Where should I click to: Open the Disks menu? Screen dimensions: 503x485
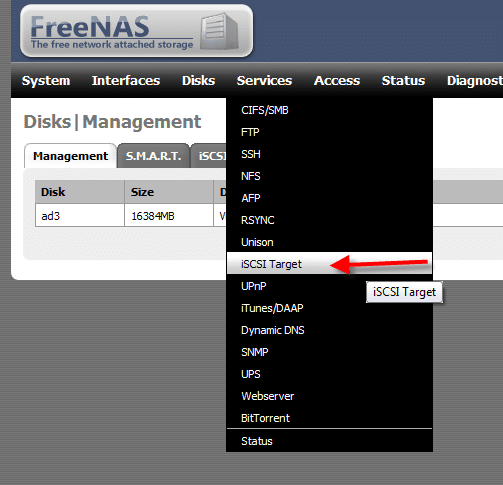[198, 81]
